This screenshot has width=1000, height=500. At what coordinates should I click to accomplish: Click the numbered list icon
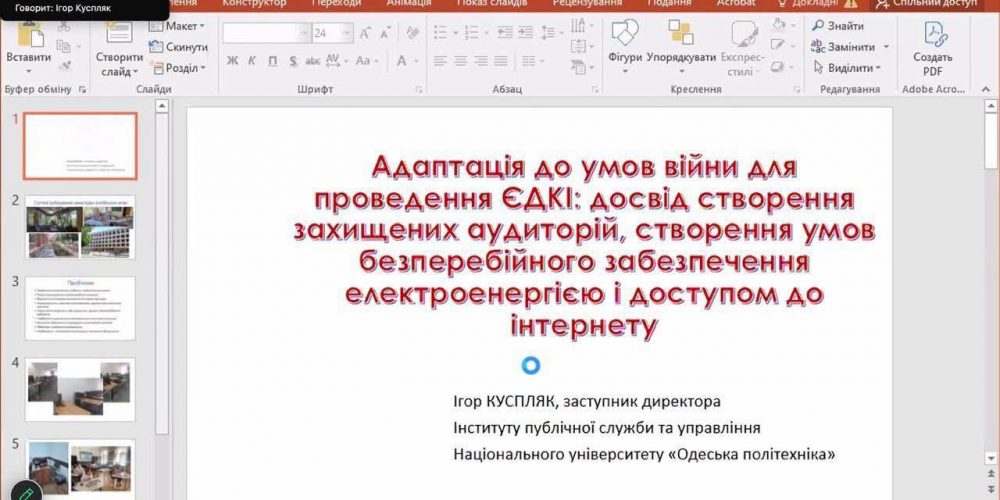pos(473,32)
